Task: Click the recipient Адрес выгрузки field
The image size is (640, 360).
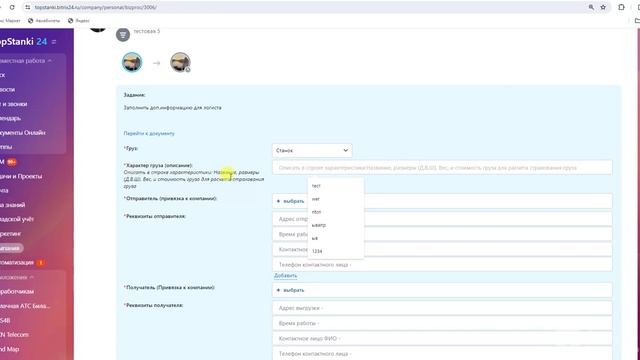Action: (442, 308)
